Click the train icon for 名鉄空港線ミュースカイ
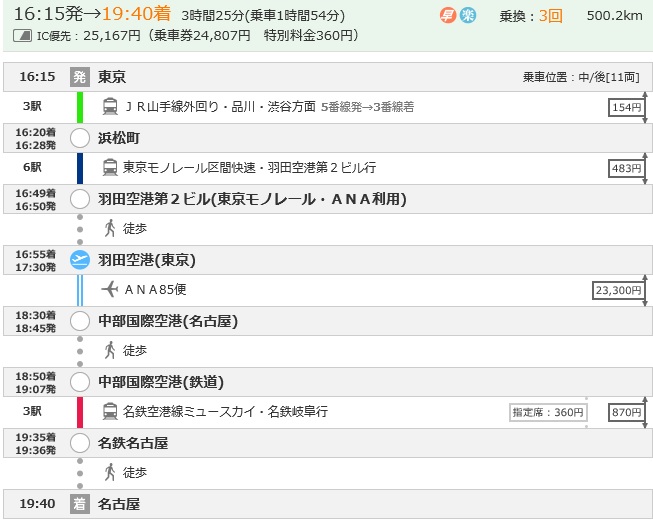Image resolution: width=653 pixels, height=527 pixels. [x=110, y=412]
